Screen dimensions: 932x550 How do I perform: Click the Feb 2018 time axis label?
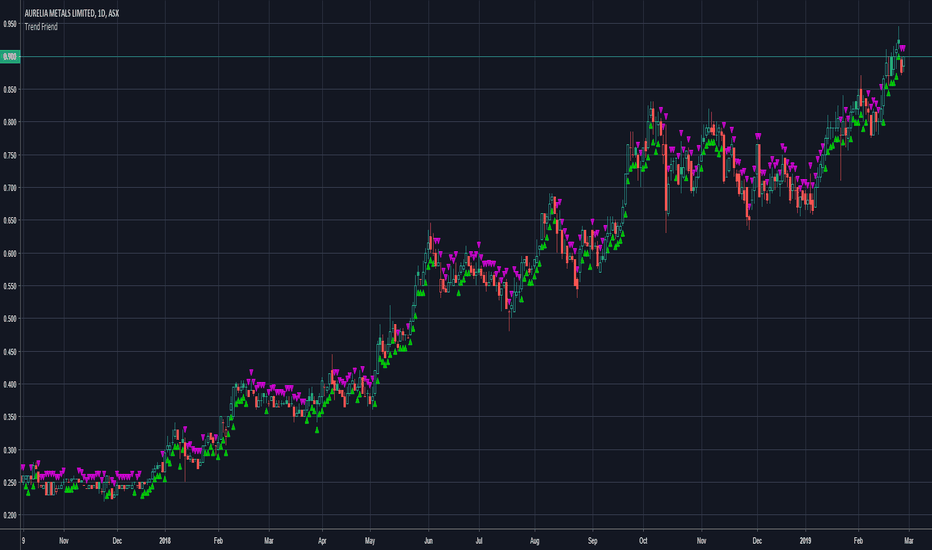218,541
